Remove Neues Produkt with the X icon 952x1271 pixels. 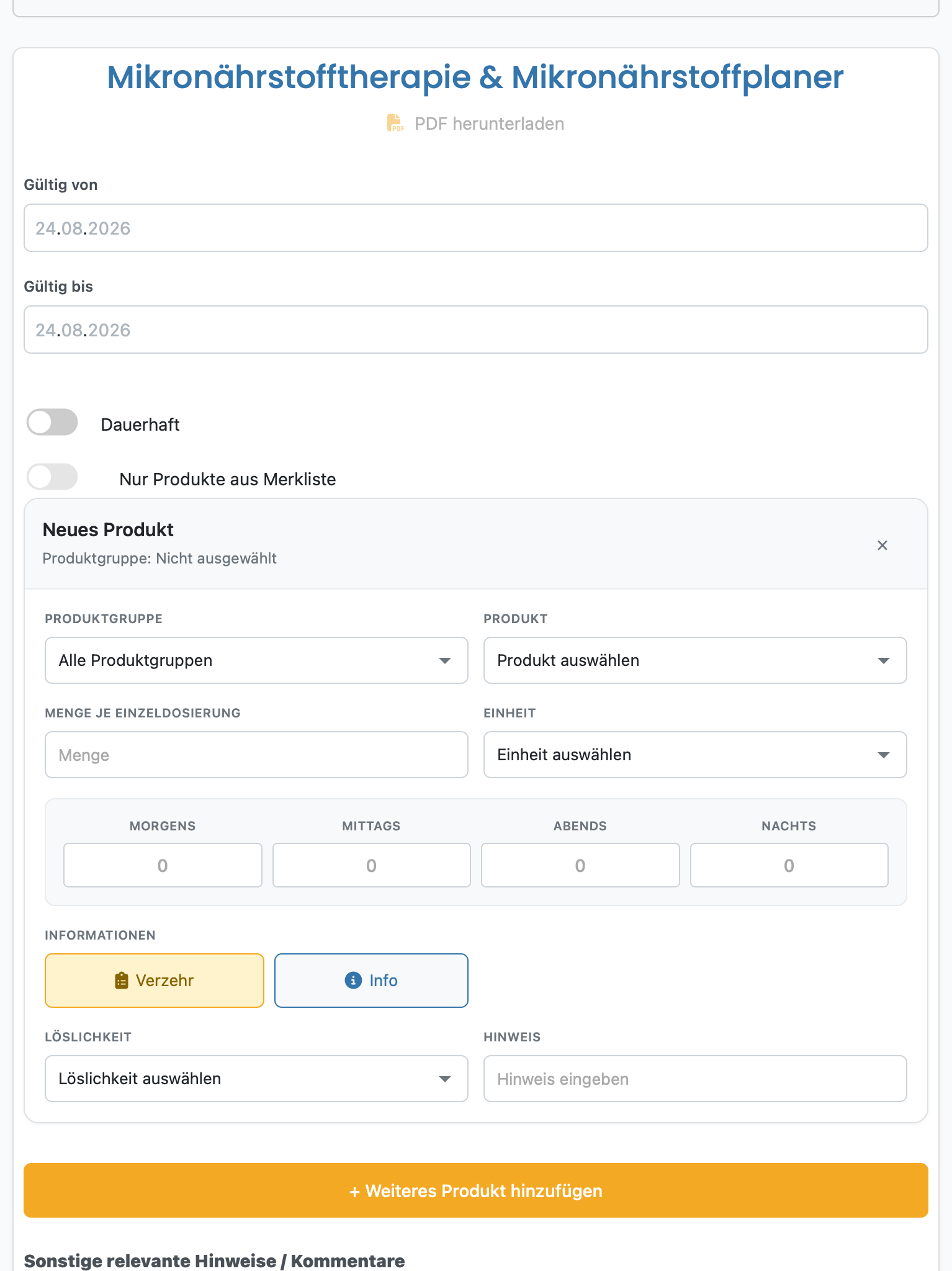882,546
